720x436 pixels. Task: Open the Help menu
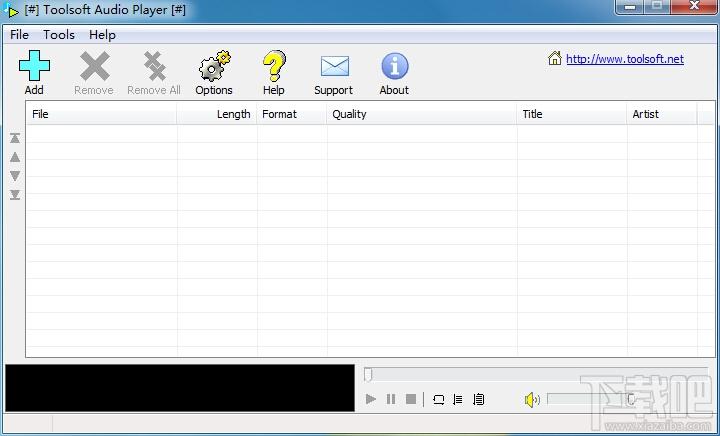102,35
